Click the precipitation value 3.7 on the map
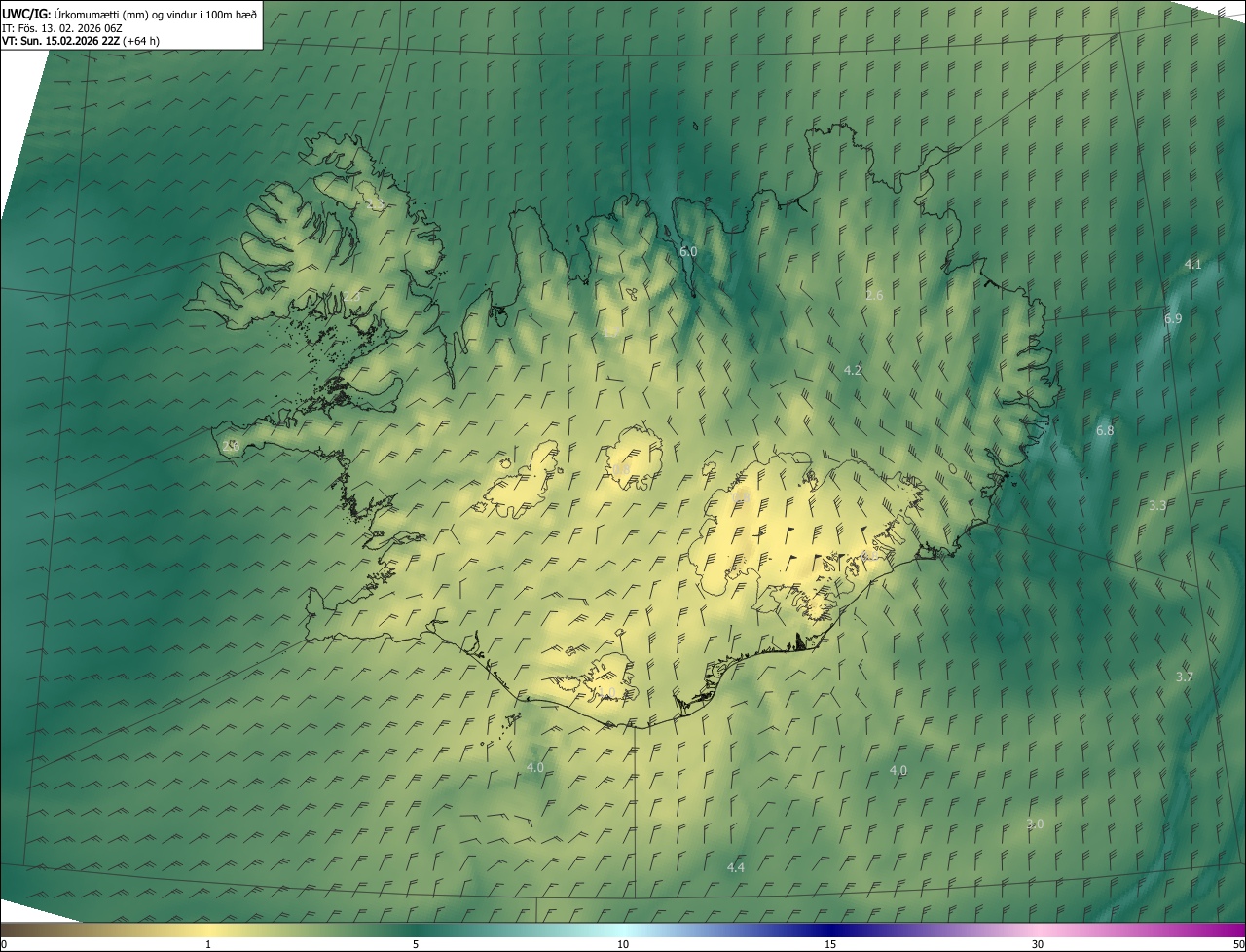The image size is (1246, 952). pyautogui.click(x=1185, y=677)
